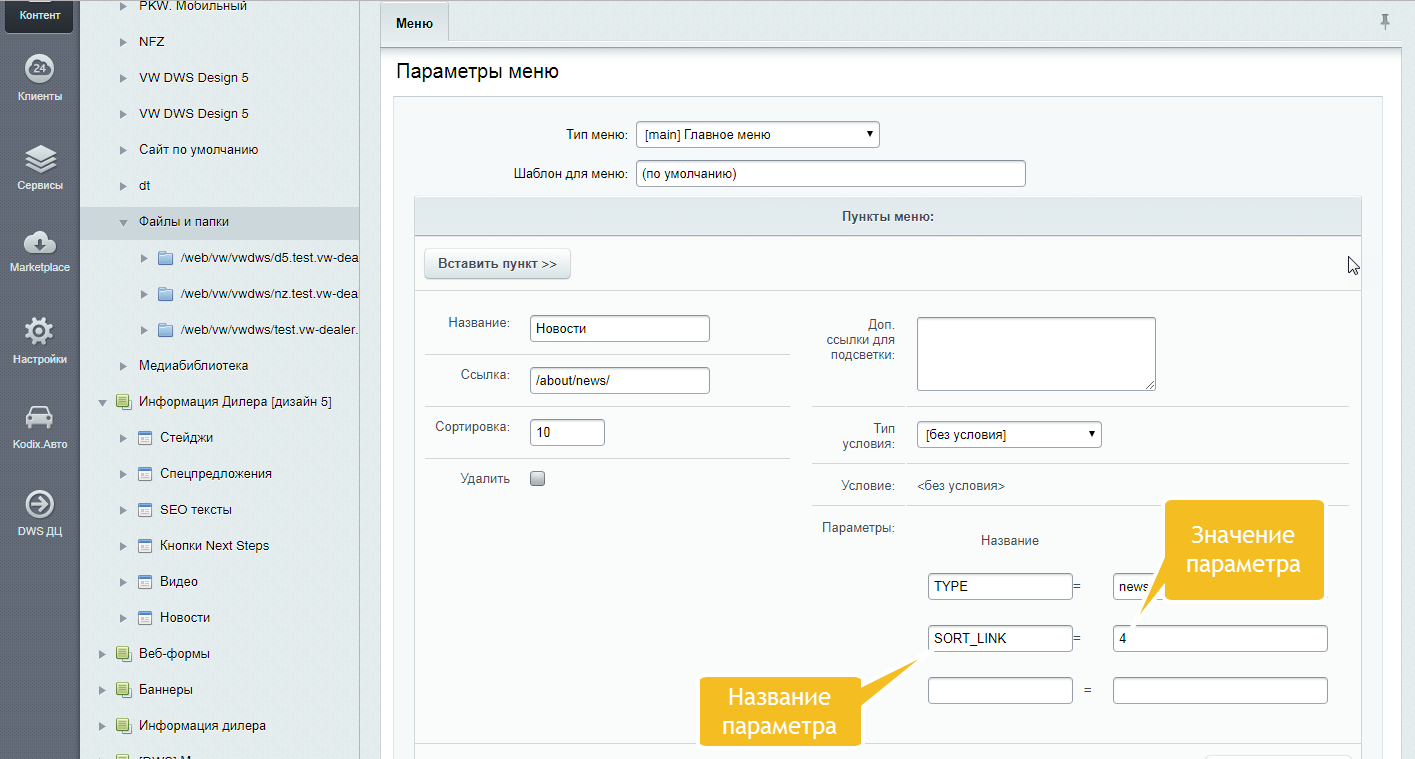This screenshot has height=759, width=1415.
Task: Collapse Информация Дилера [дизайн 5] node
Action: (x=102, y=402)
